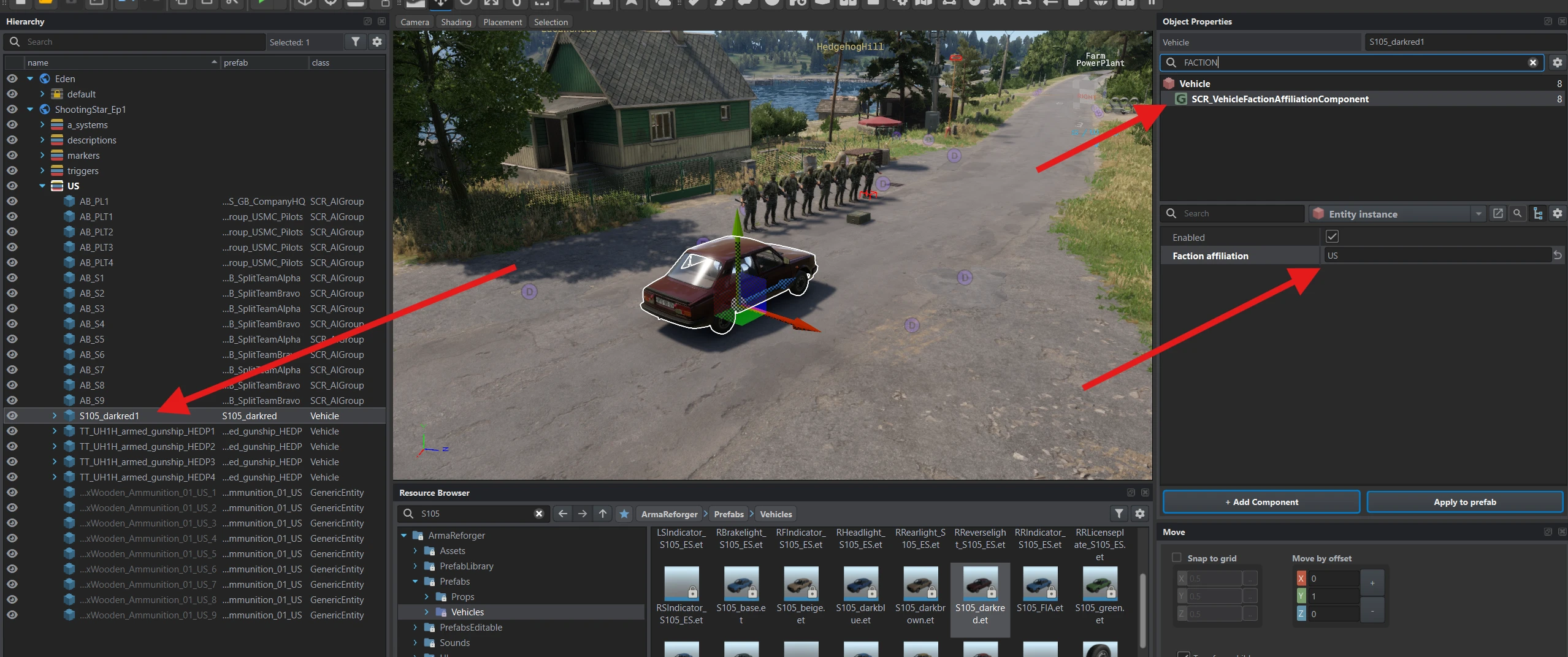
Task: Click the Add Component button
Action: click(1261, 502)
